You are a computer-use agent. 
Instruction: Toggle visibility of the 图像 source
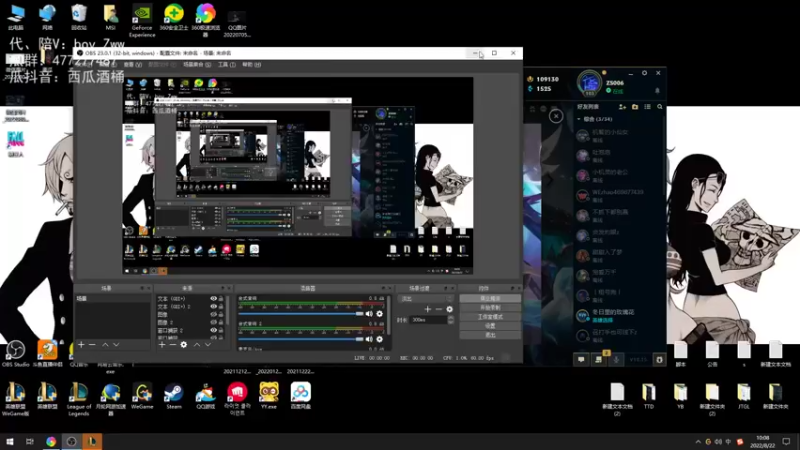(x=214, y=315)
